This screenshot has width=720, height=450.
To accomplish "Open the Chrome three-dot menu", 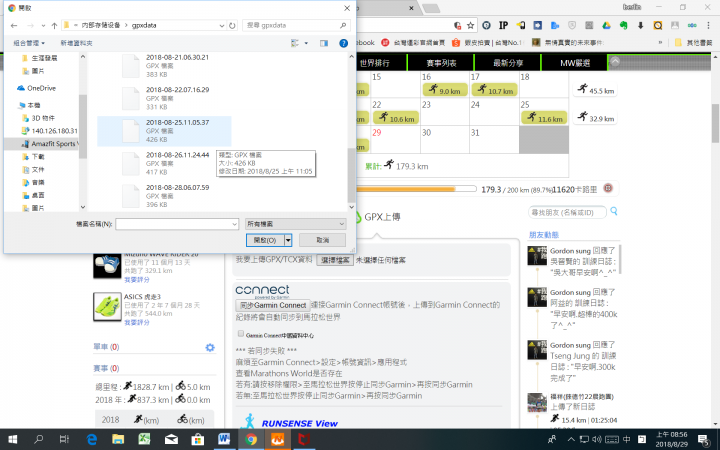I will pyautogui.click(x=709, y=26).
